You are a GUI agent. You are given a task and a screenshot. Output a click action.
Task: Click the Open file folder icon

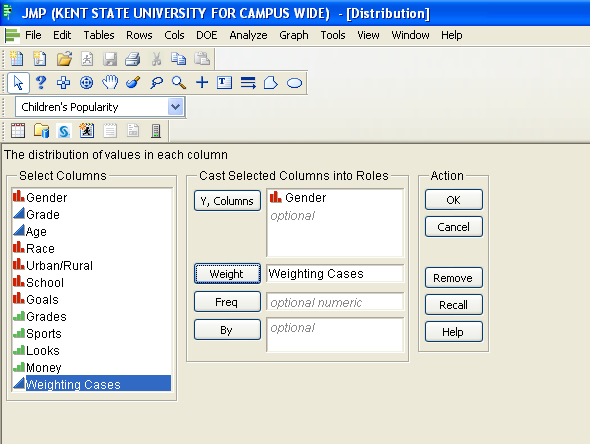pyautogui.click(x=64, y=59)
